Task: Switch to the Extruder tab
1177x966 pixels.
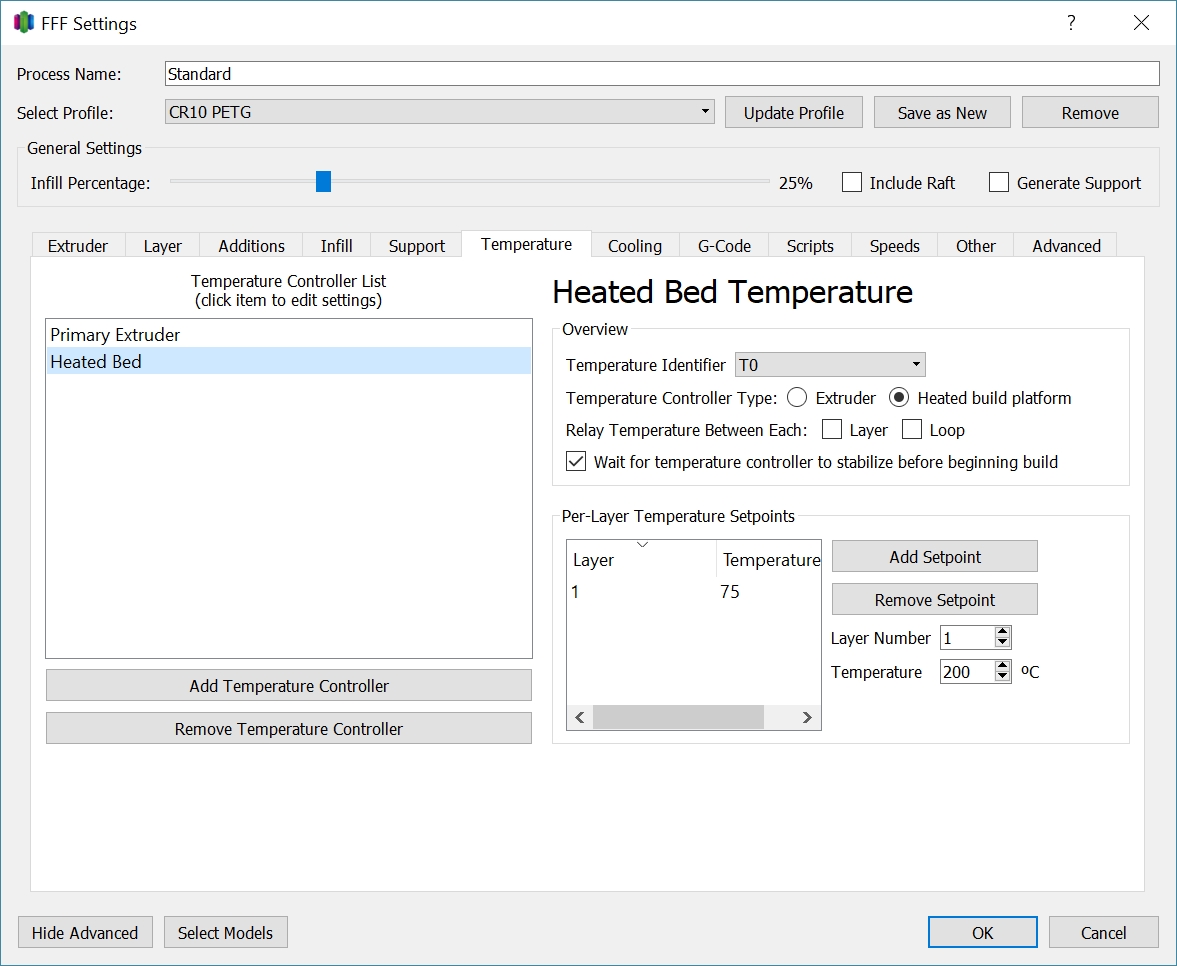Action: click(x=77, y=245)
